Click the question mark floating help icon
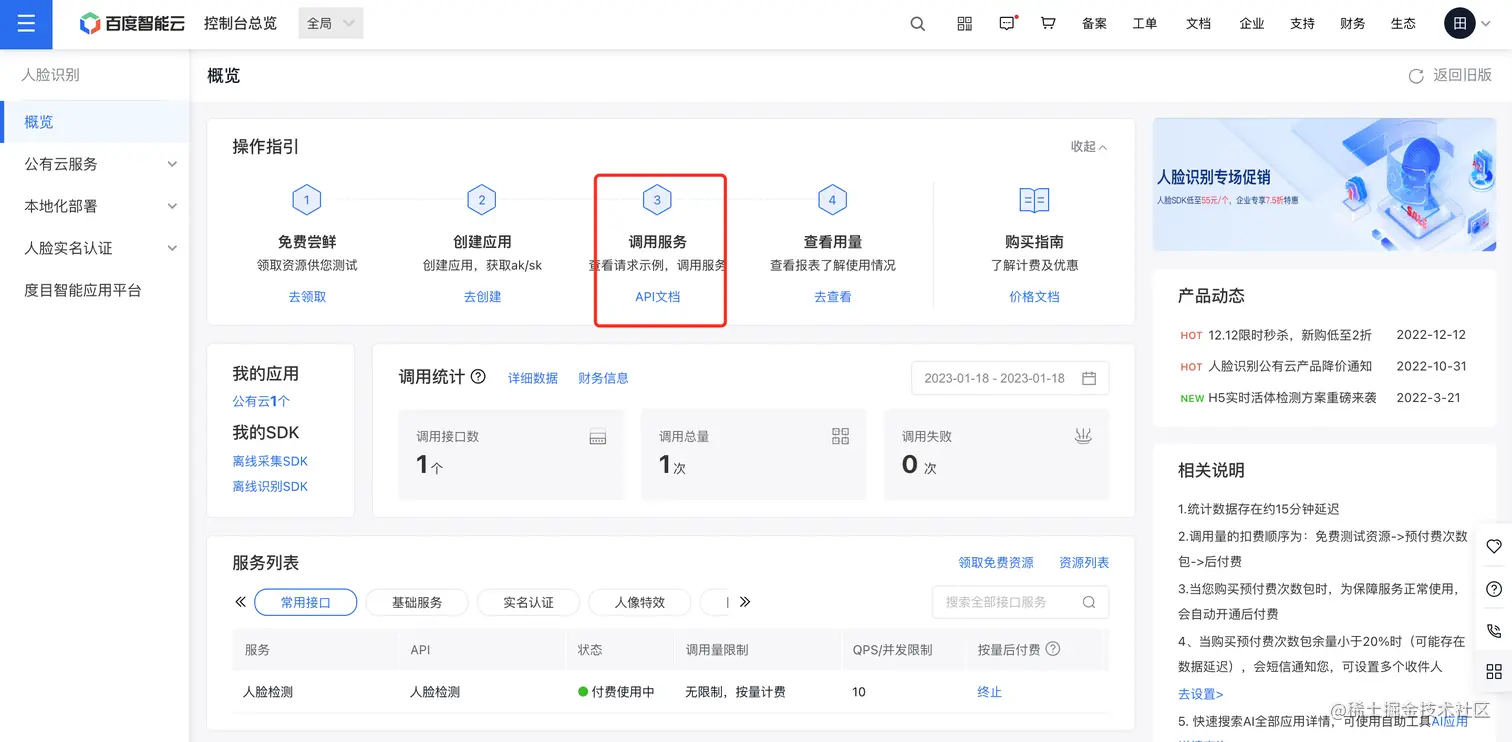This screenshot has height=742, width=1512. click(1494, 588)
